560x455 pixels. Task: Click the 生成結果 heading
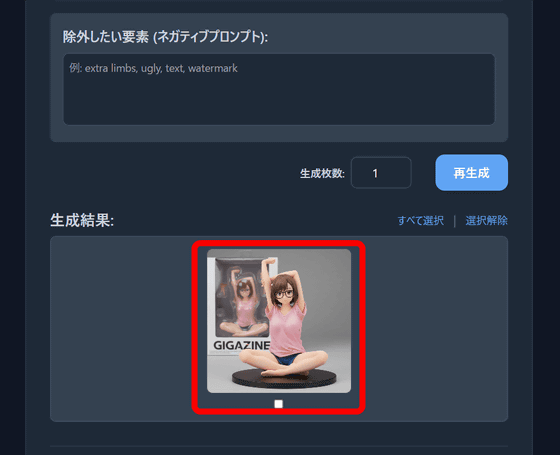coord(82,220)
